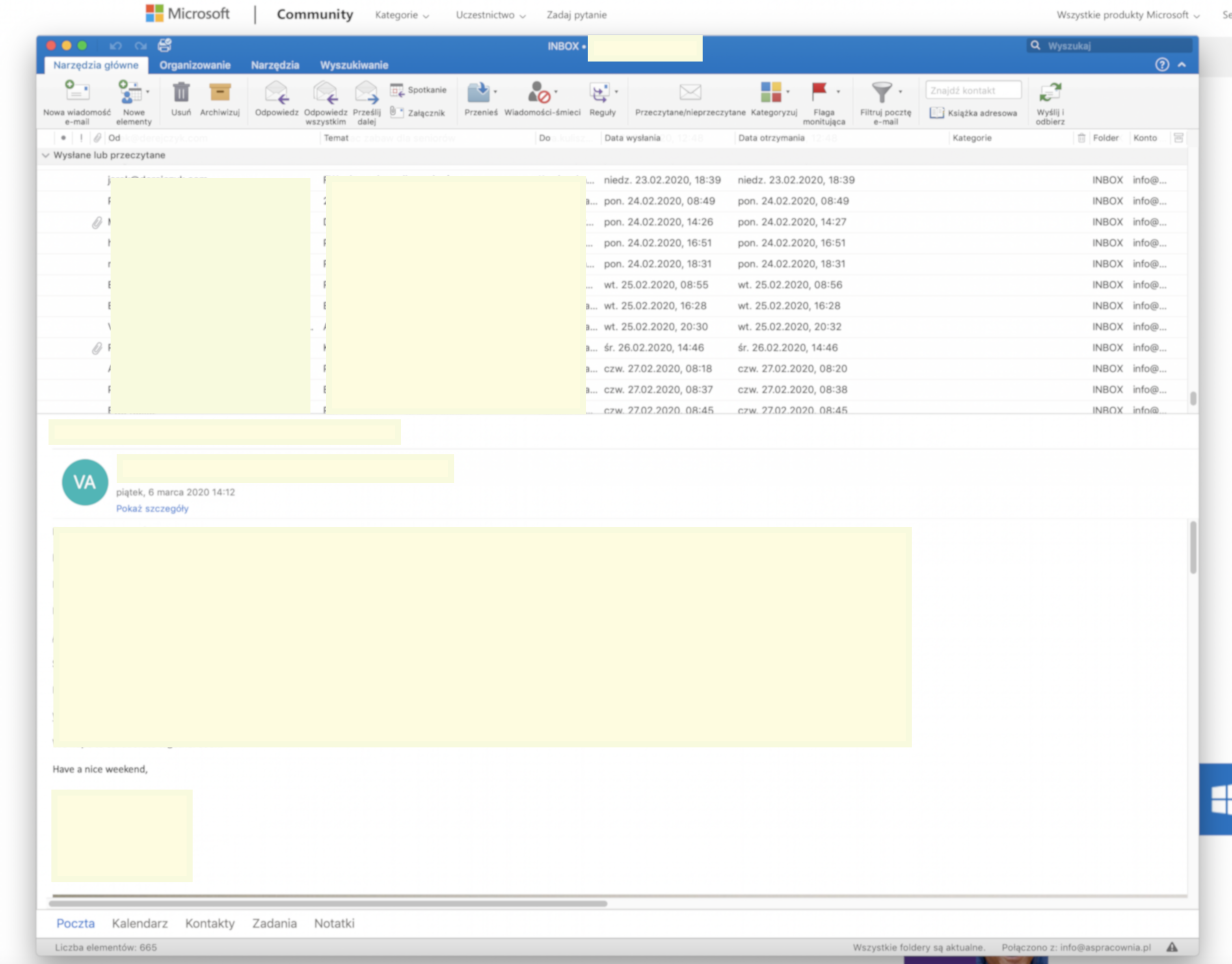Switch to the Organizowanie ribbon tab
This screenshot has width=1232, height=964.
(x=195, y=65)
